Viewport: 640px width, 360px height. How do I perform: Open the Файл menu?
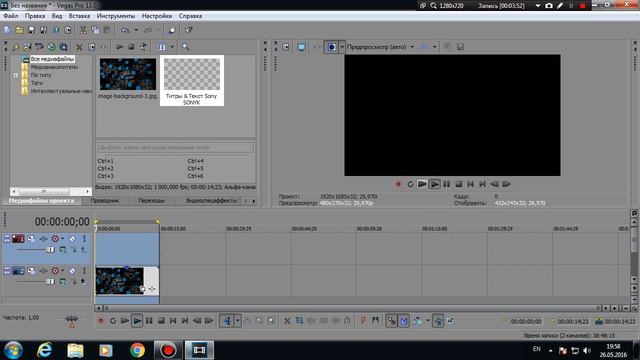11,16
